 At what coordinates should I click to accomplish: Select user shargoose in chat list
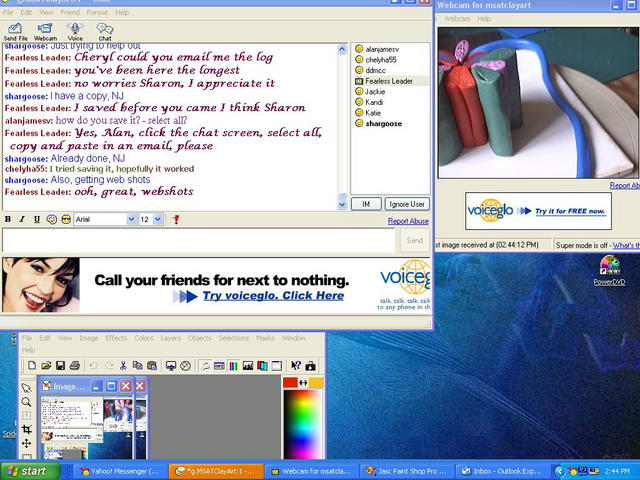pos(379,123)
